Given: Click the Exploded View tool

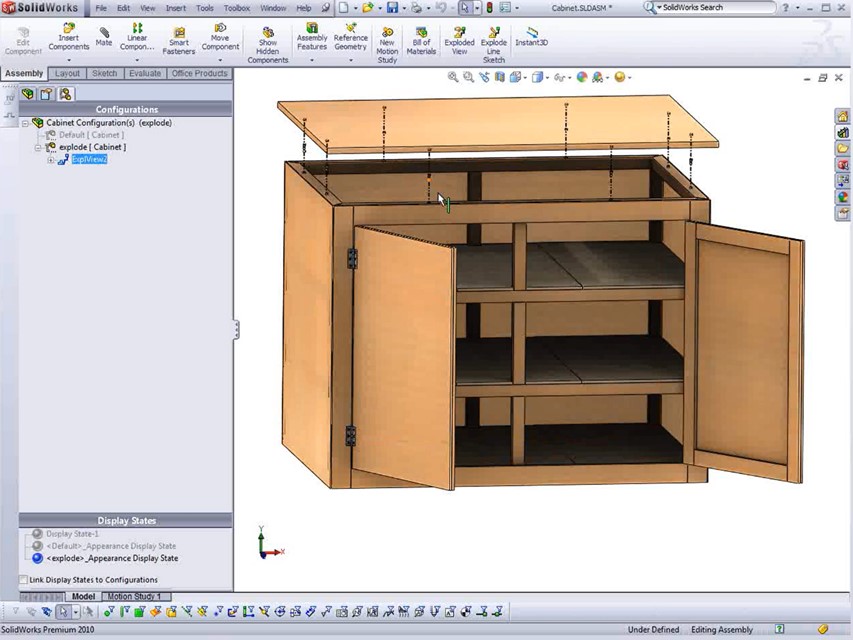Looking at the screenshot, I should click(459, 40).
